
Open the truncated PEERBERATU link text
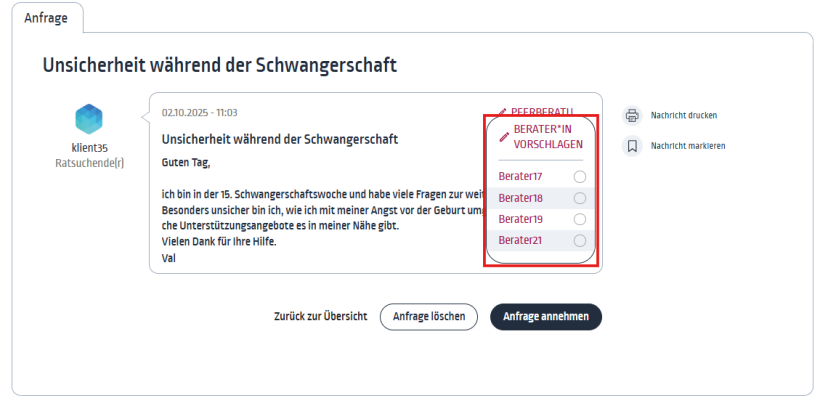pyautogui.click(x=542, y=112)
